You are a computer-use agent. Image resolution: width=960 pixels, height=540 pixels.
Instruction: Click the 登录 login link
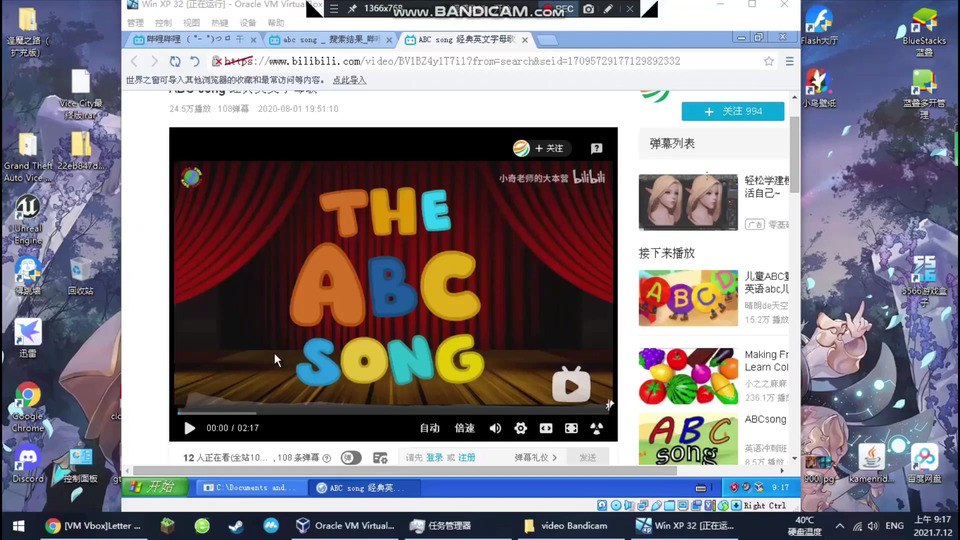(435, 457)
